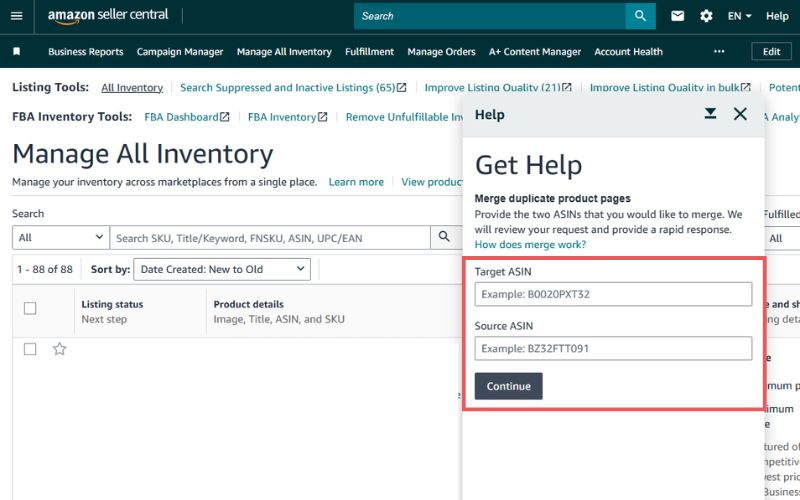Minimize the Help panel with collapse icon
This screenshot has width=800, height=500.
710,114
